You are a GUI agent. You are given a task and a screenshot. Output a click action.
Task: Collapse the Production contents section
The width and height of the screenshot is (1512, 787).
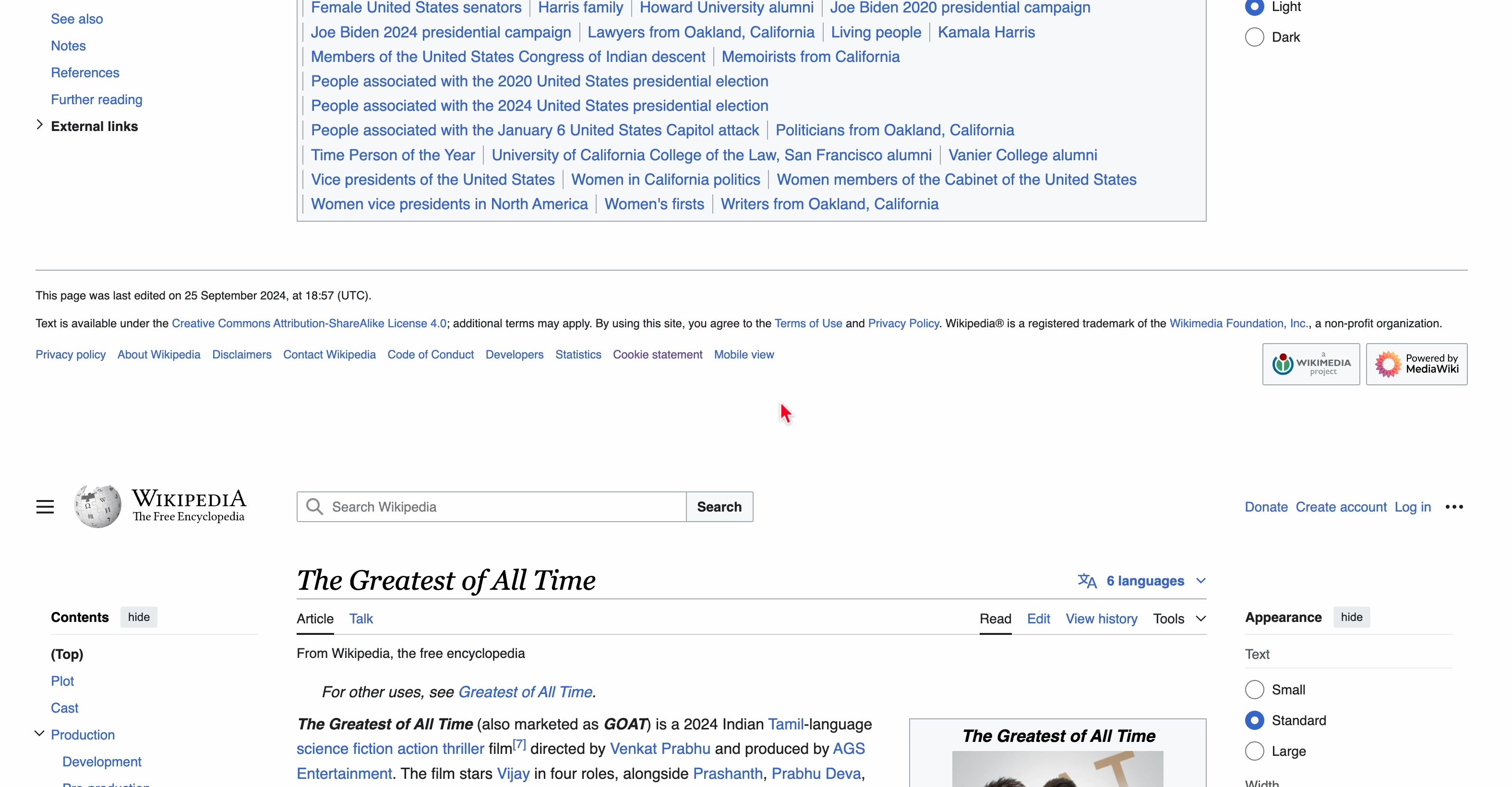[39, 734]
